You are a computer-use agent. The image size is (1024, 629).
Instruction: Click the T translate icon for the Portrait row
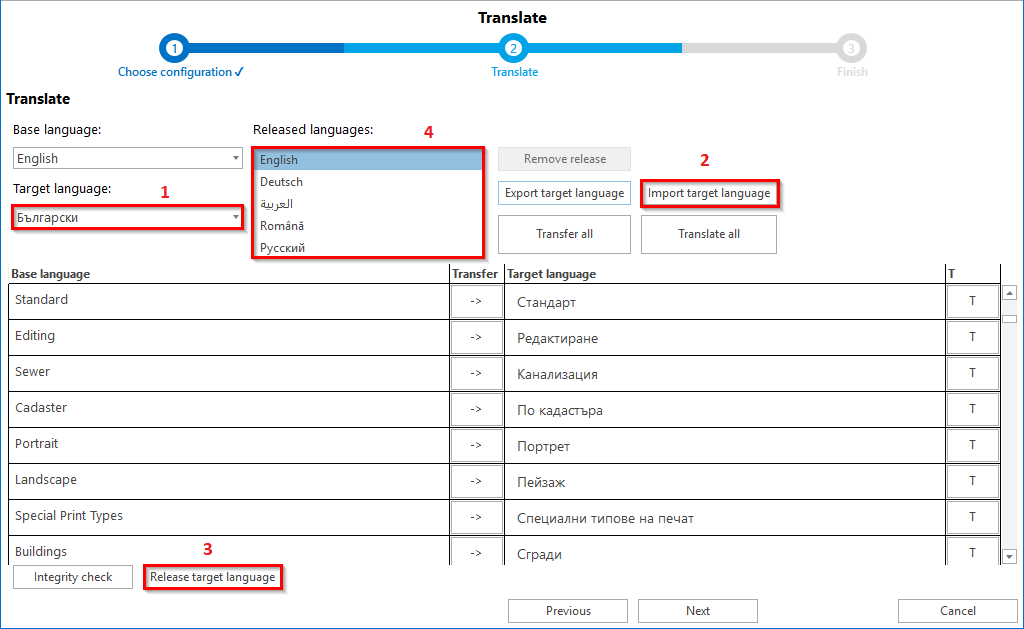(x=973, y=444)
